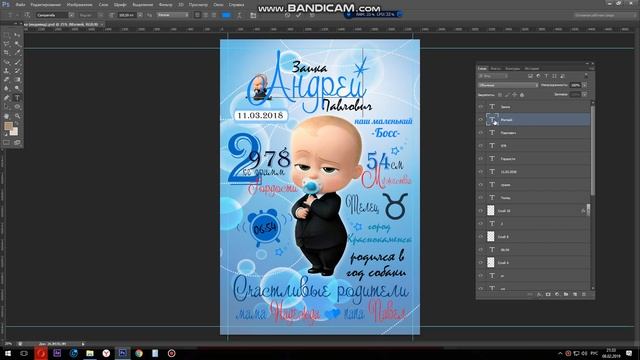The height and width of the screenshot is (360, 640).
Task: Click the background color swatch
Action: pos(15,132)
